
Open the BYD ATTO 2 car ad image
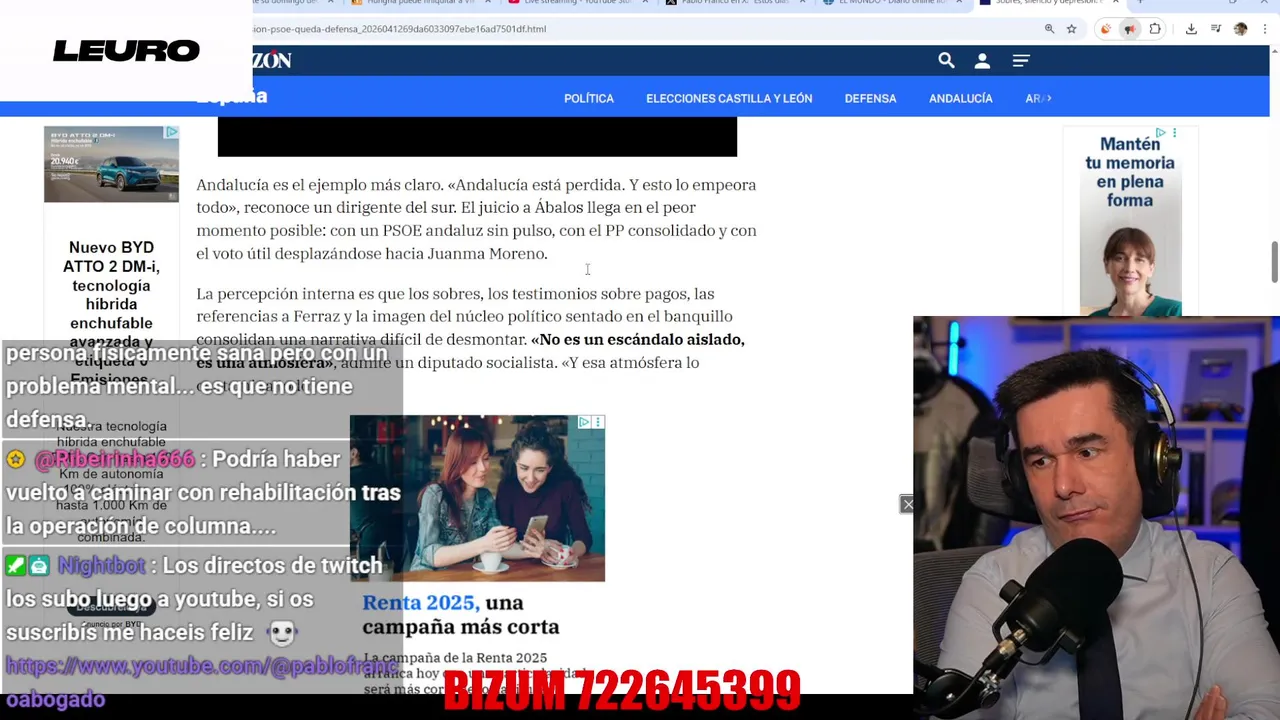(111, 164)
